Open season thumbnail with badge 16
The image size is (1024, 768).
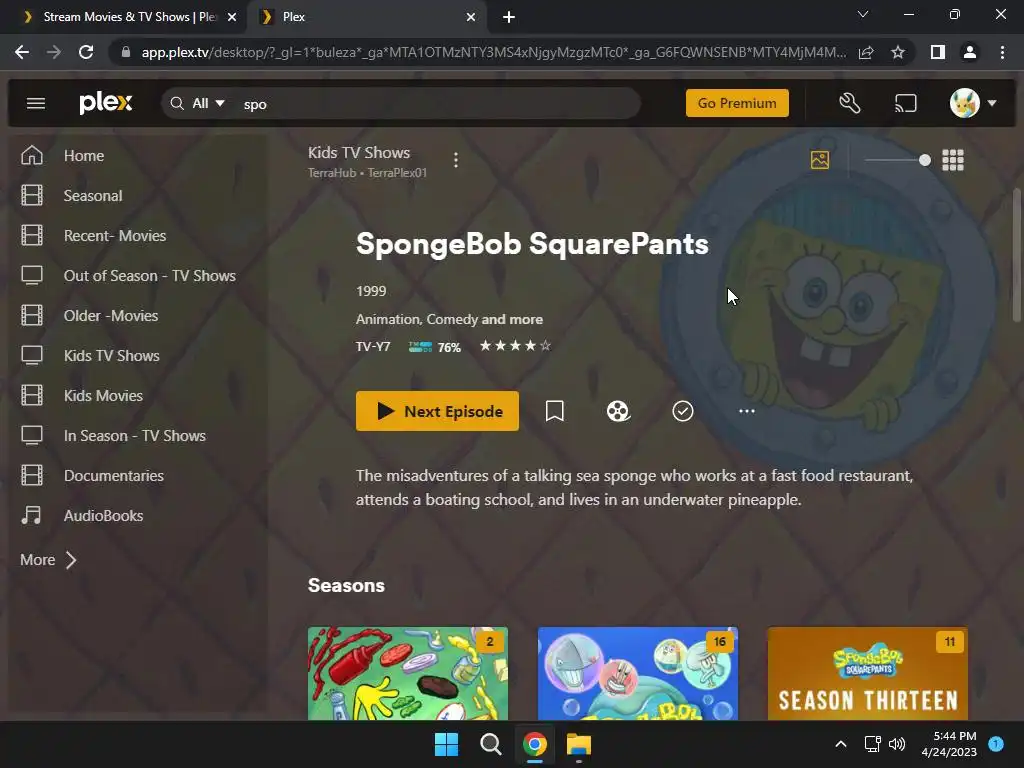click(637, 673)
